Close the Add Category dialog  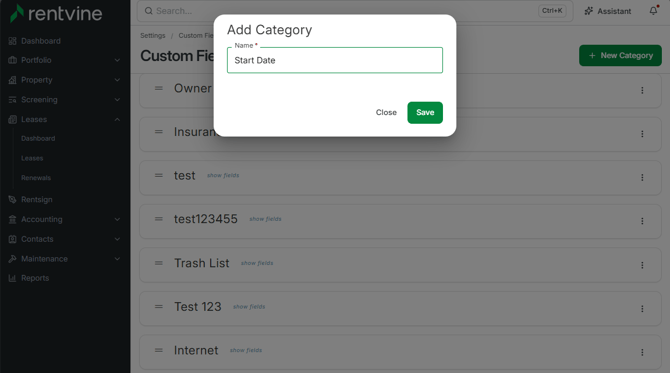(386, 112)
